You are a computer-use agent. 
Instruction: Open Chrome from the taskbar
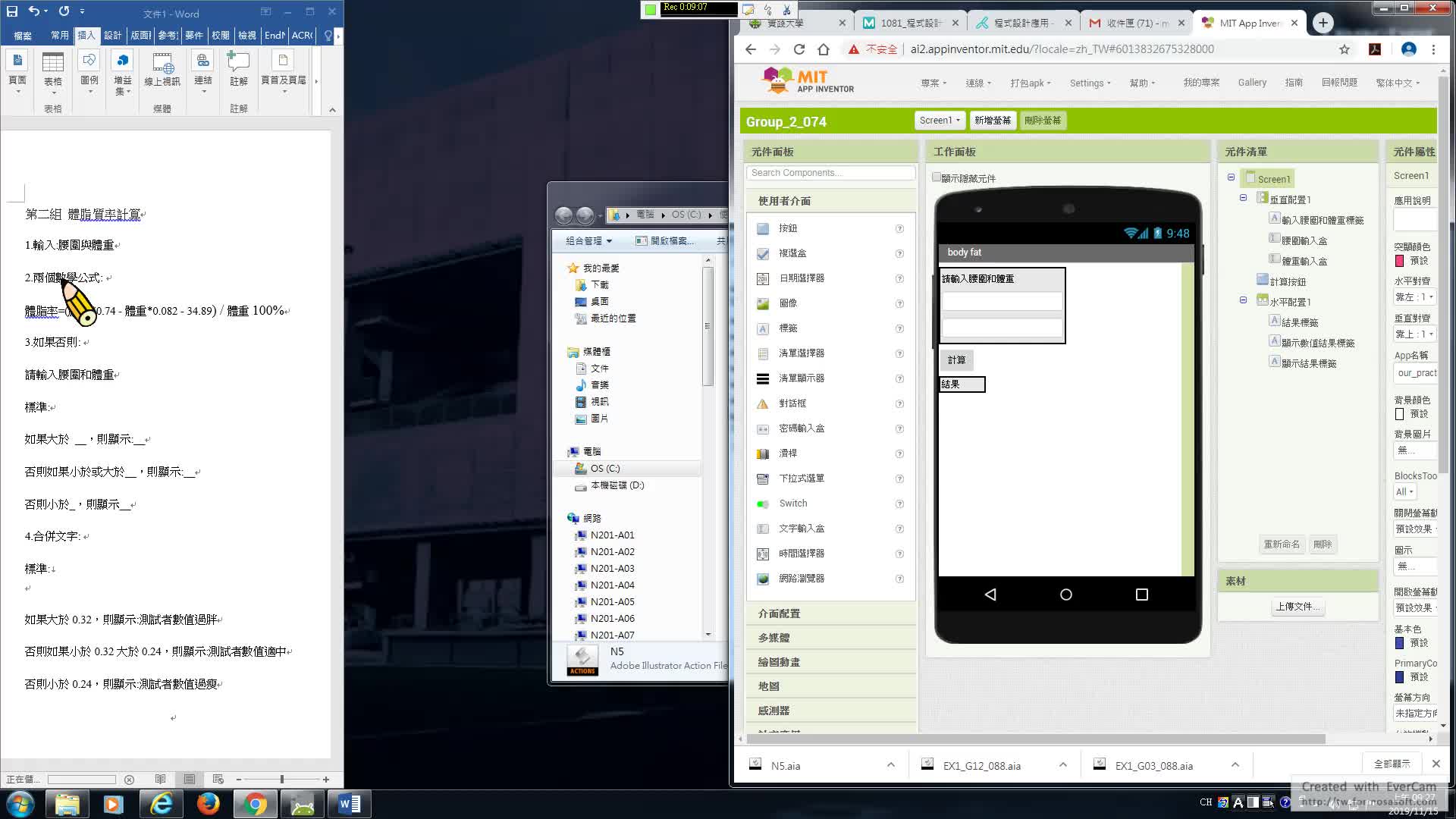(x=256, y=804)
